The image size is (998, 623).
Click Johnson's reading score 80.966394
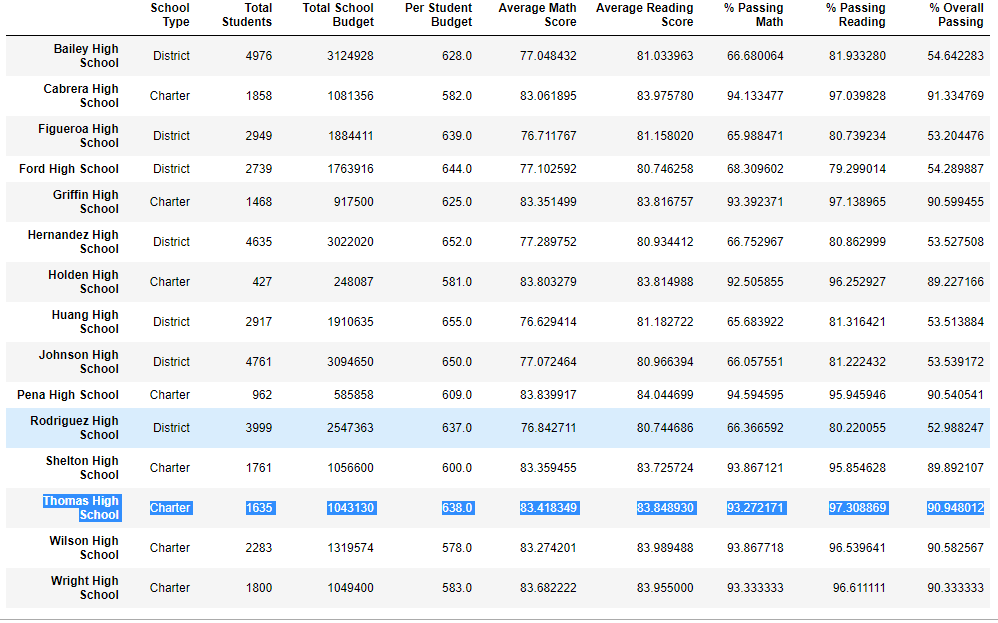click(665, 362)
